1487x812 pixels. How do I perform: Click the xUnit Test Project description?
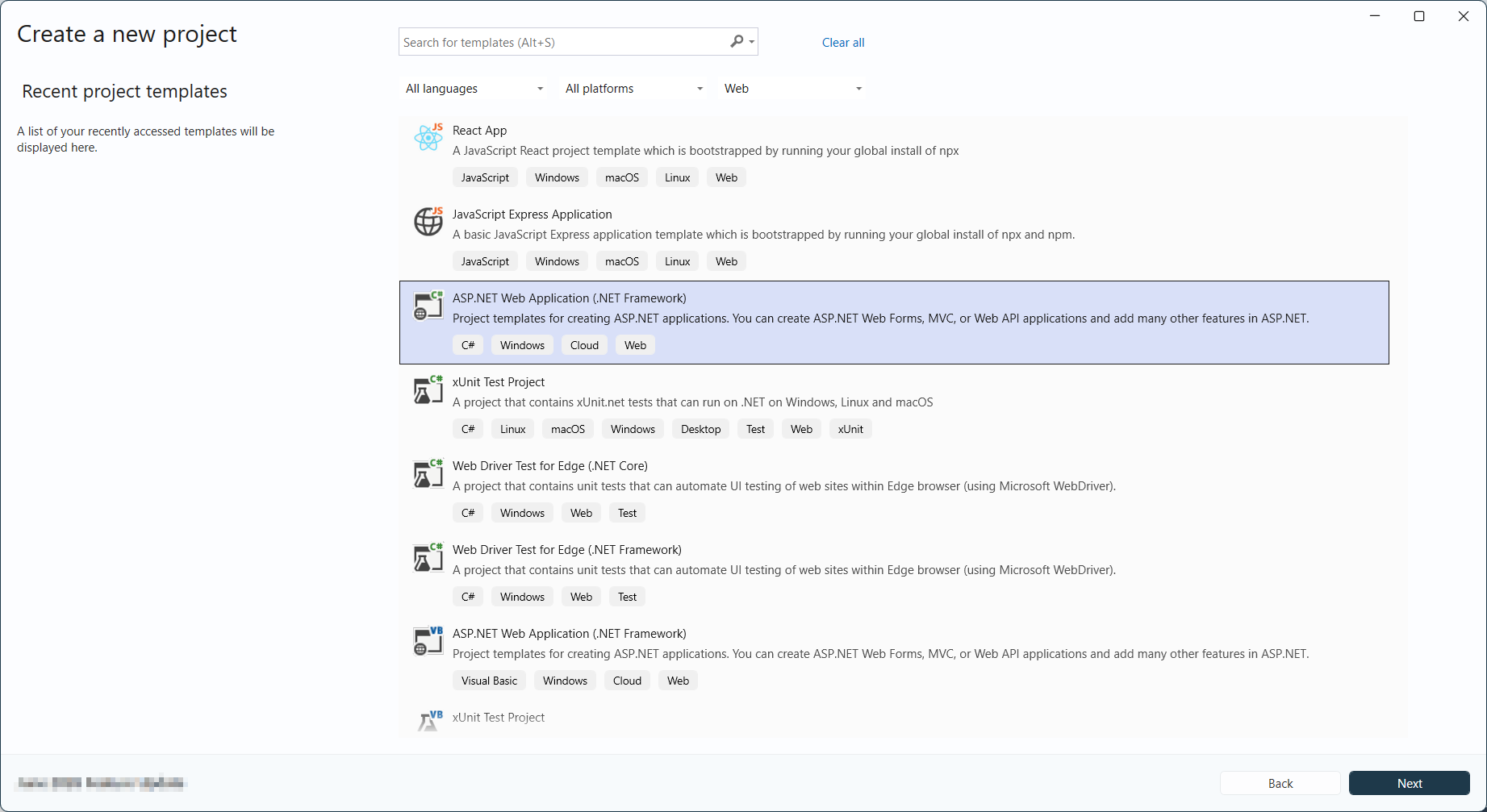(693, 402)
